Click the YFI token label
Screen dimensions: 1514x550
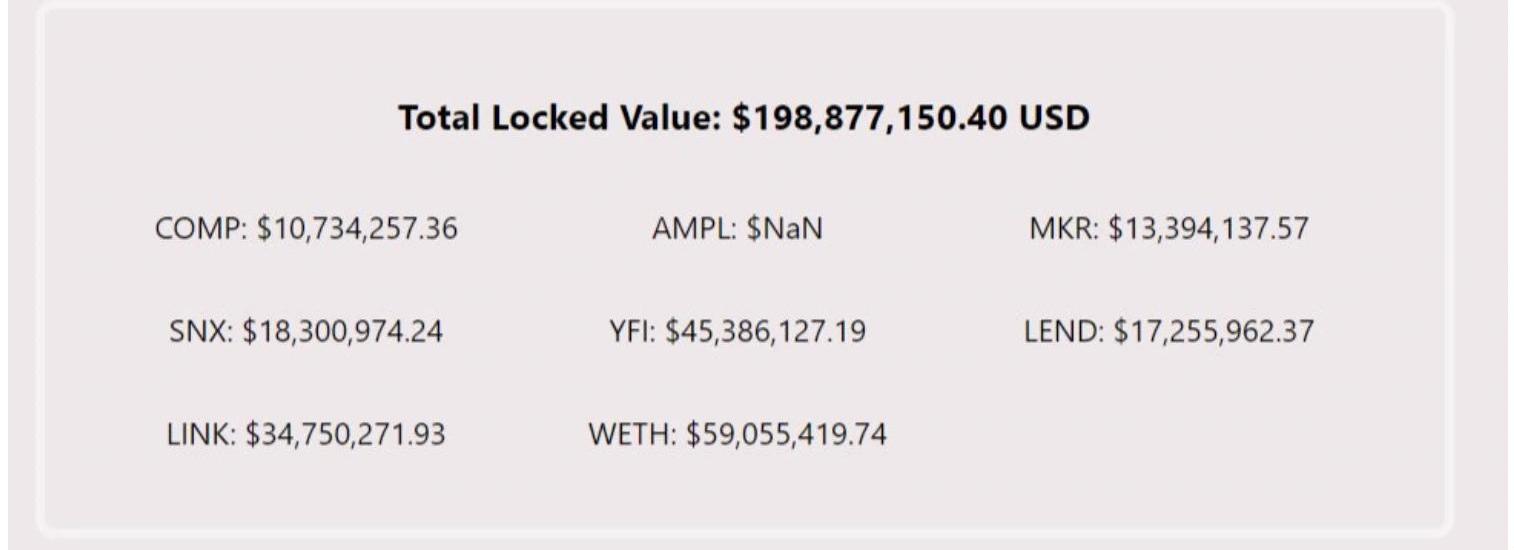coord(630,332)
